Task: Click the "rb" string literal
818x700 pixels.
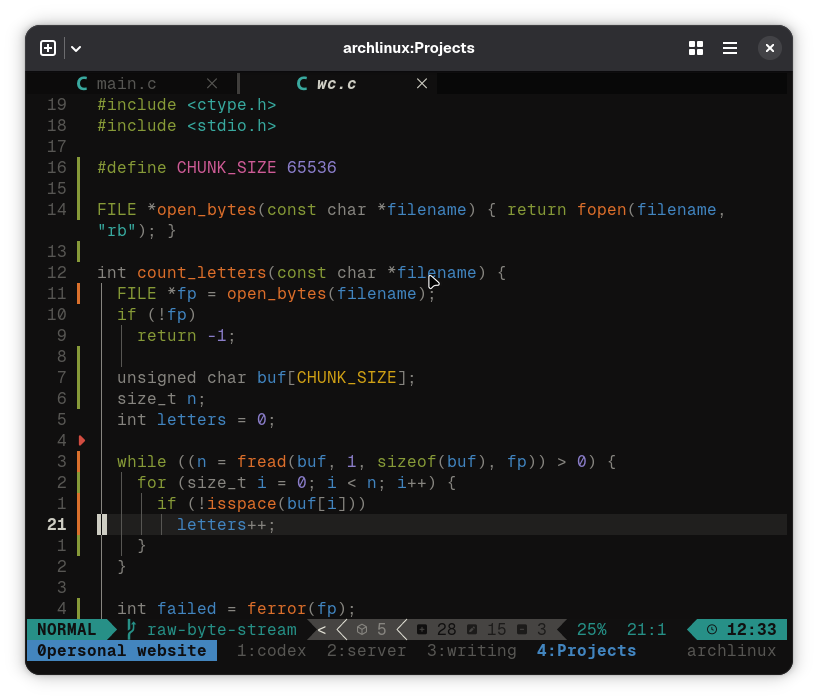Action: (x=117, y=231)
